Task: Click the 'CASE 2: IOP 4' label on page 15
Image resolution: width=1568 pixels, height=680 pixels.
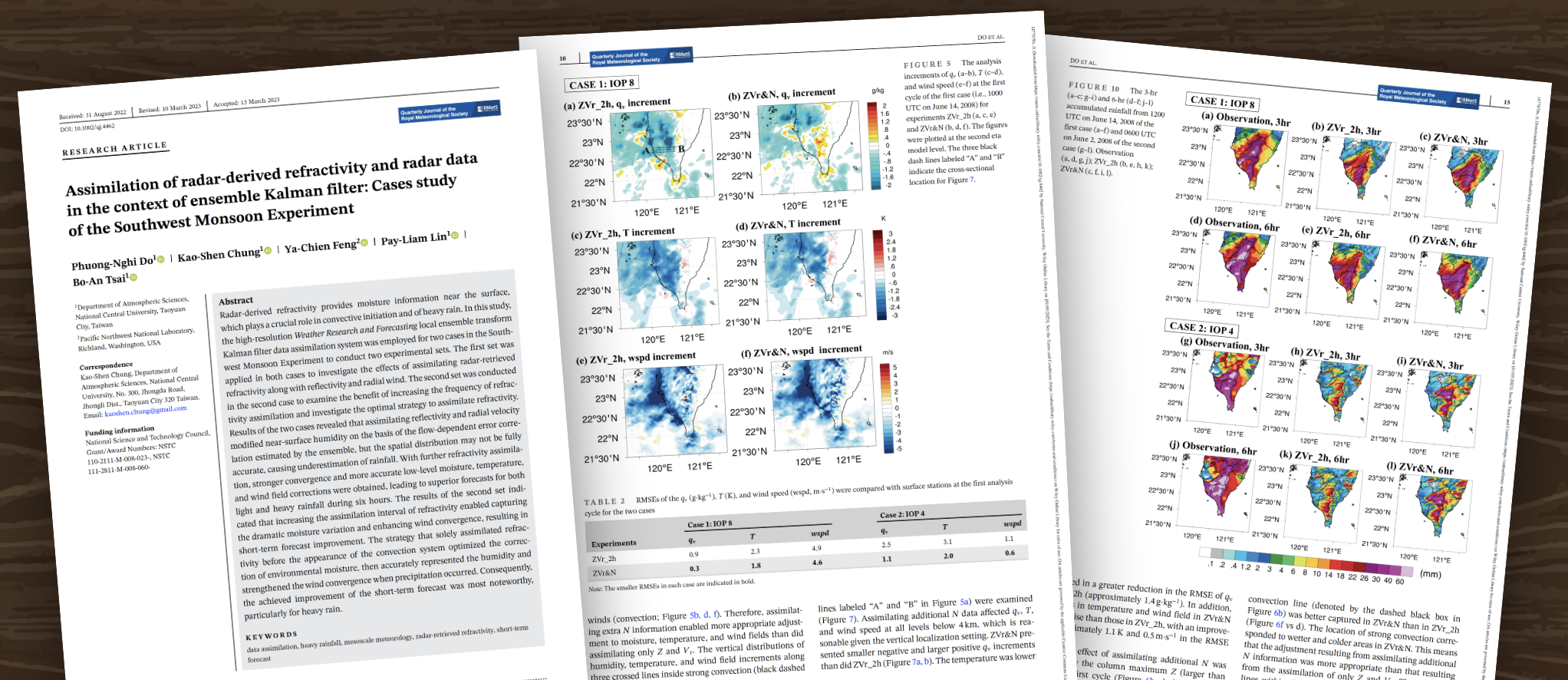Action: (x=1202, y=328)
